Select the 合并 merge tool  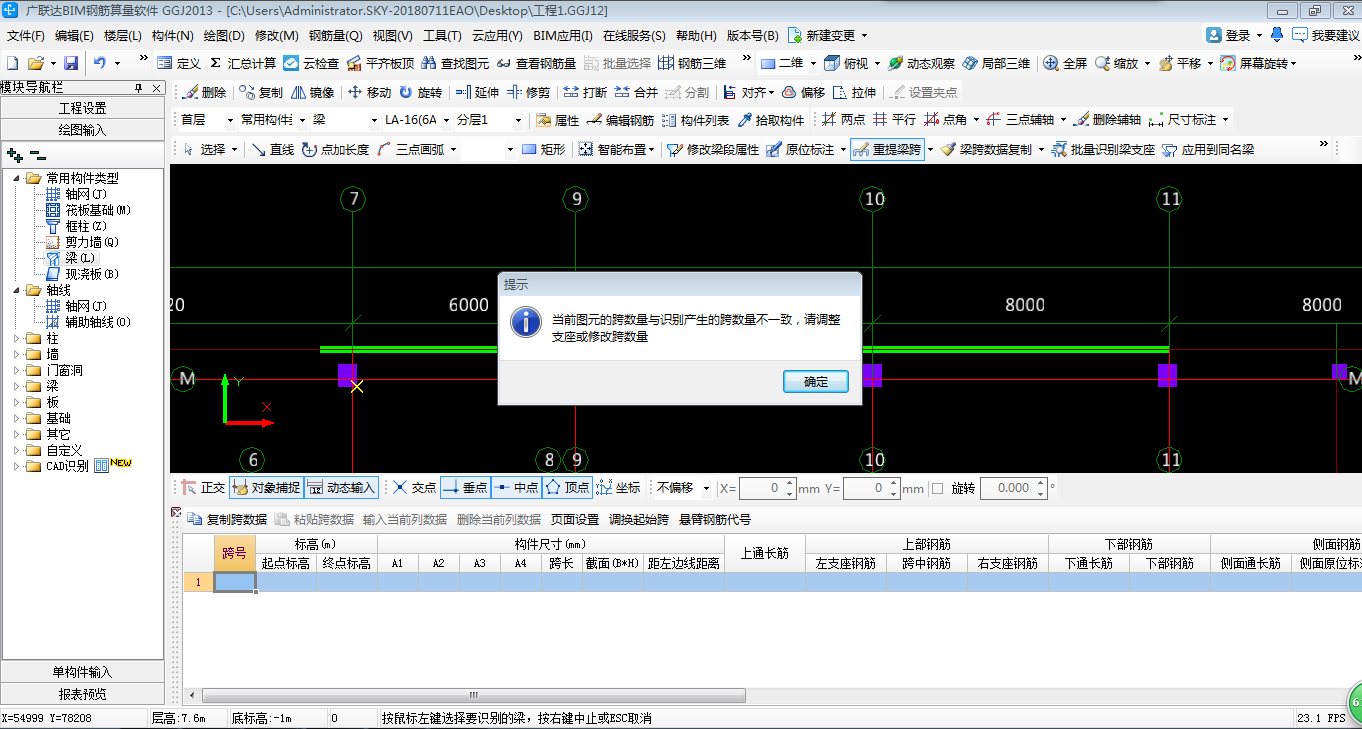coord(636,92)
